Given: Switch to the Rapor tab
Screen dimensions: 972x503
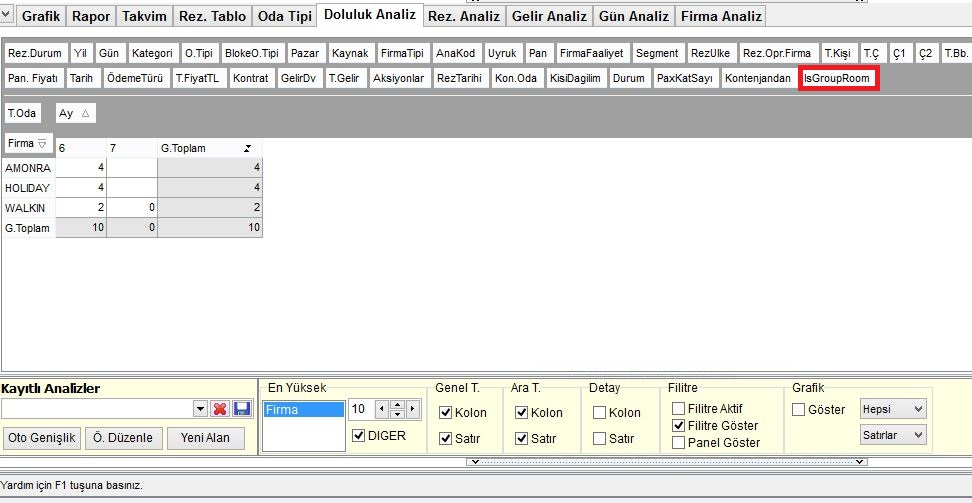Looking at the screenshot, I should coord(91,16).
